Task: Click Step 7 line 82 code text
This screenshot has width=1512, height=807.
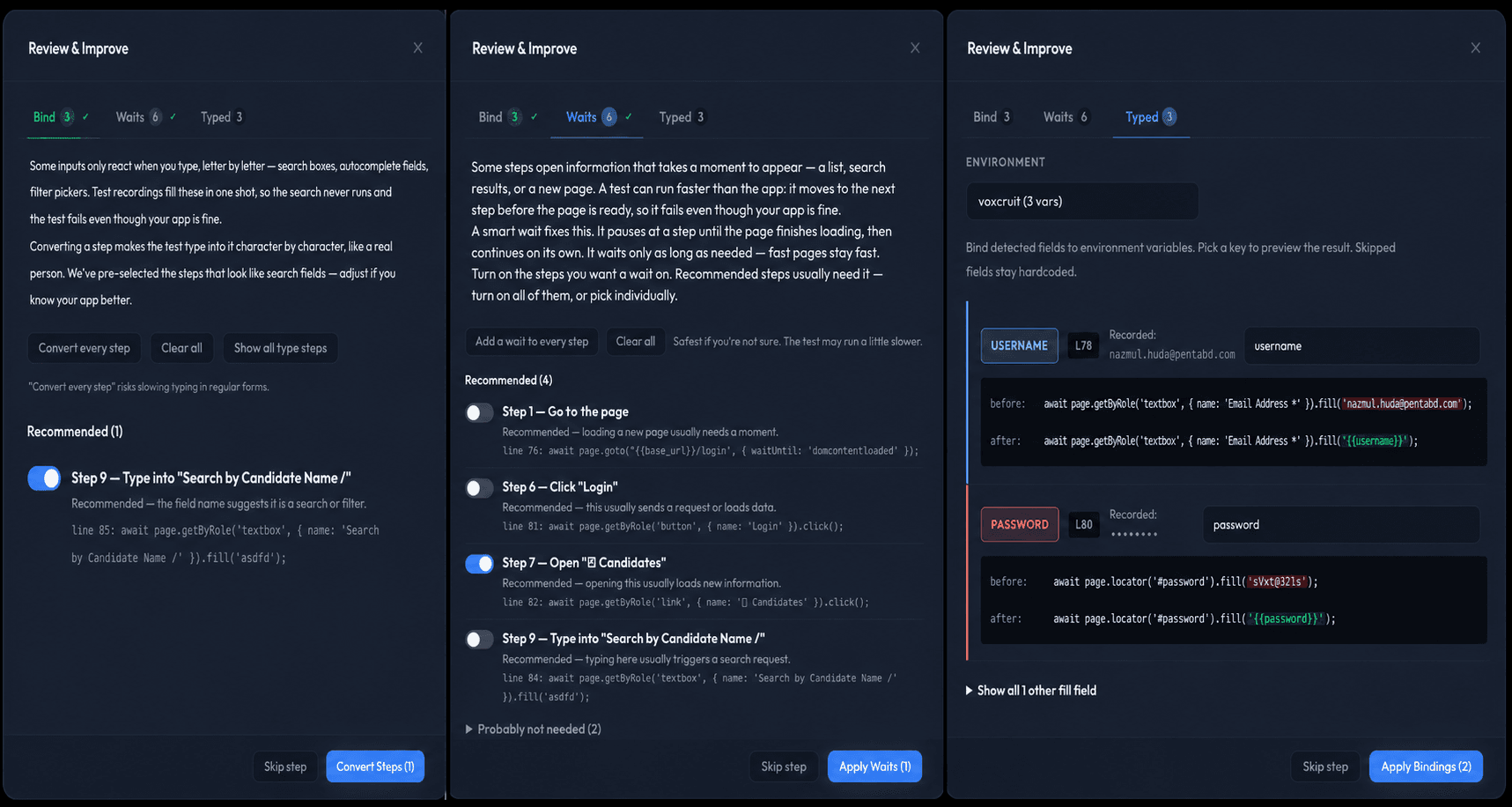Action: (686, 603)
